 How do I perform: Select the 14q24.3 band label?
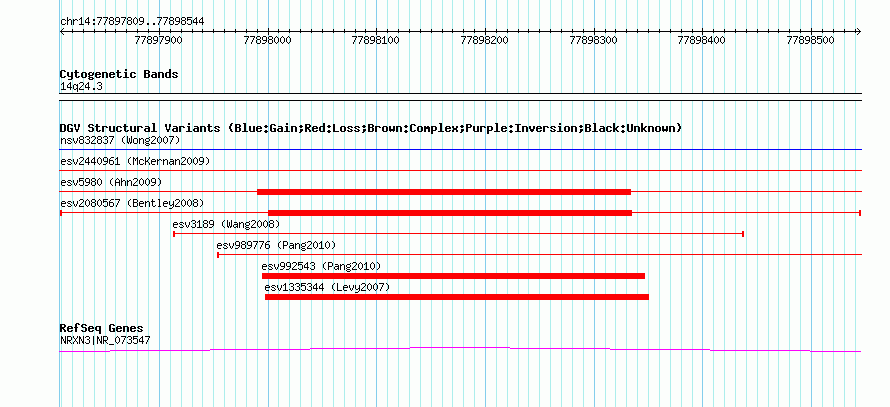click(81, 87)
